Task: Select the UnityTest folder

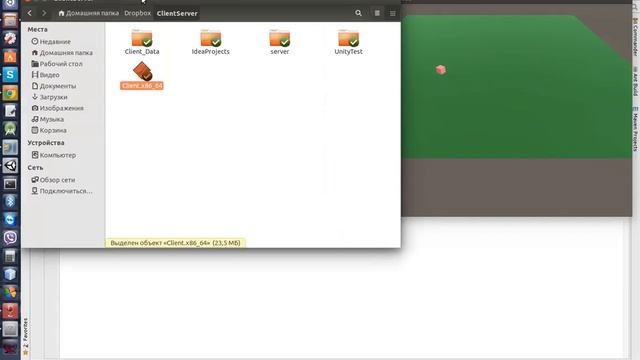Action: coord(349,42)
